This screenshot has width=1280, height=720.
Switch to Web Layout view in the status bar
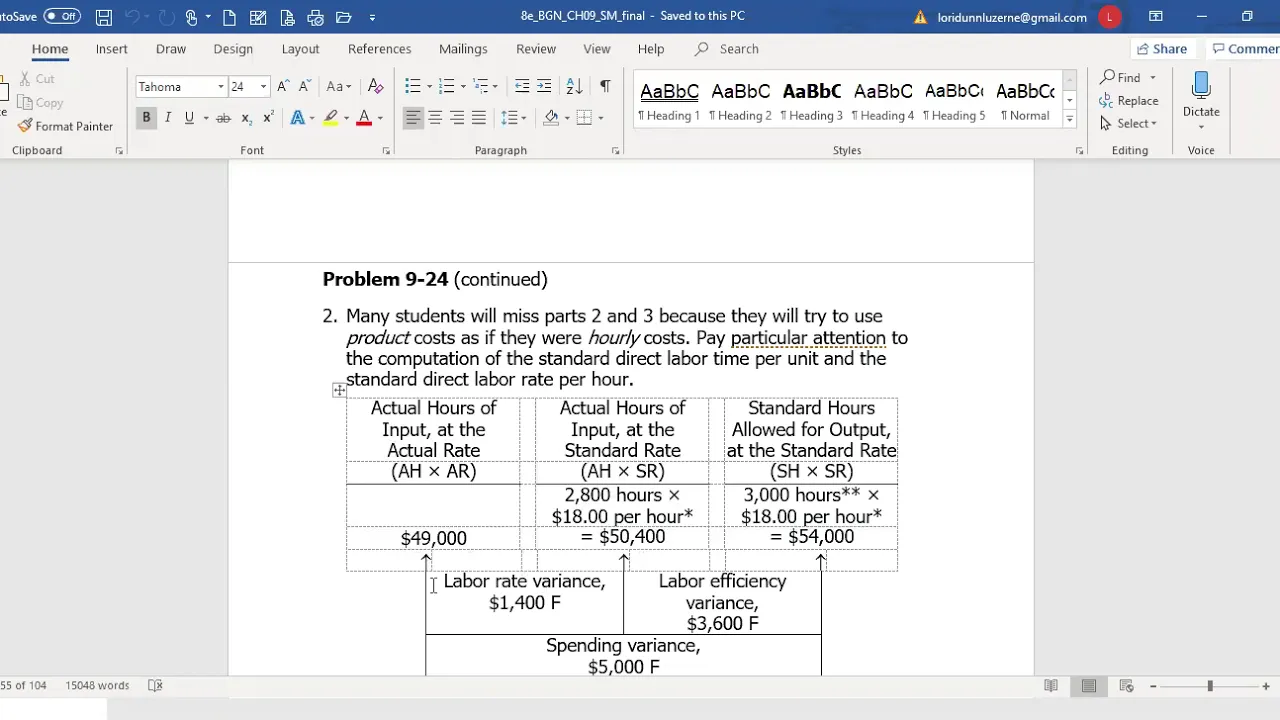(x=1126, y=685)
